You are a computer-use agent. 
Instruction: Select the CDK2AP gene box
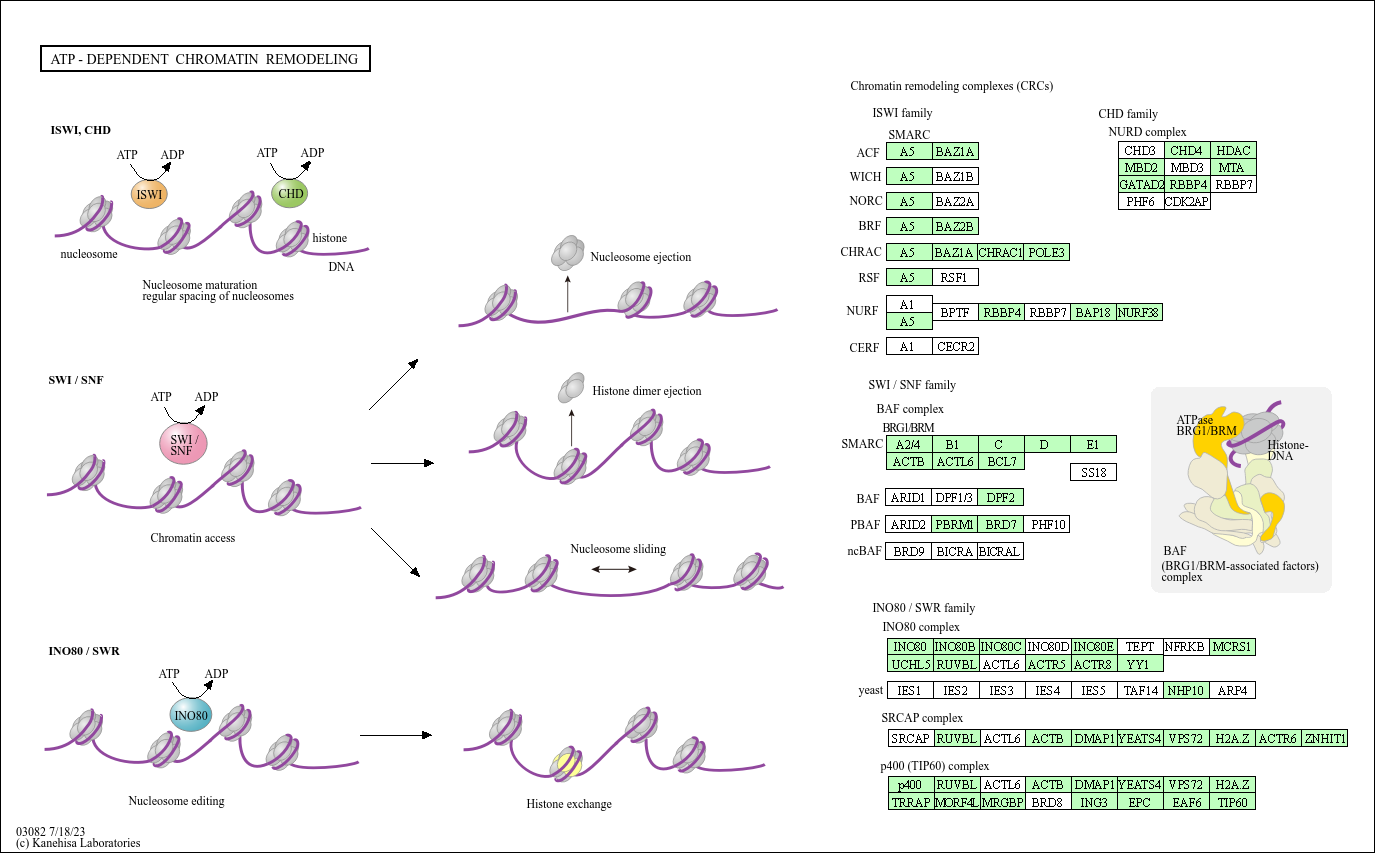click(x=1187, y=201)
